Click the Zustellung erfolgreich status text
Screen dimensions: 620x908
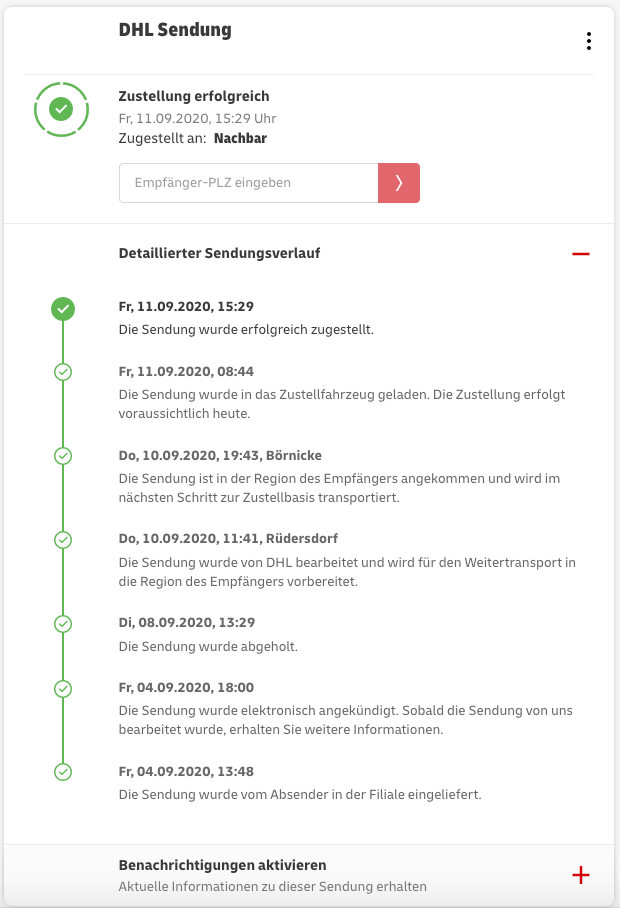[x=193, y=97]
